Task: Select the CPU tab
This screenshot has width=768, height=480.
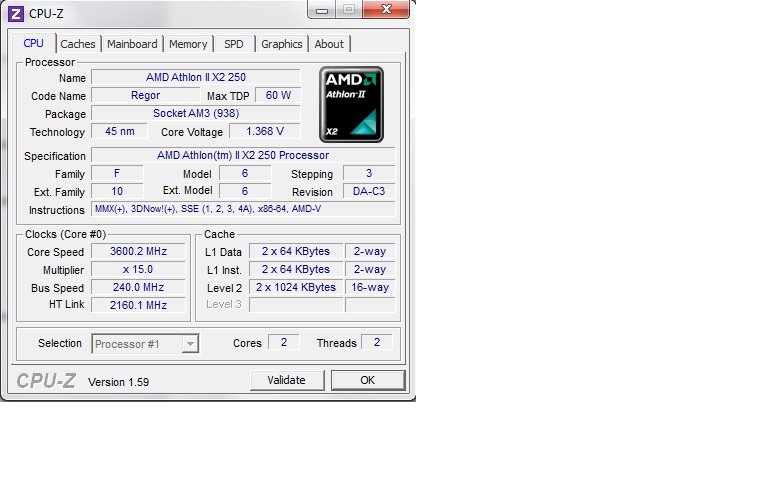Action: (x=33, y=43)
